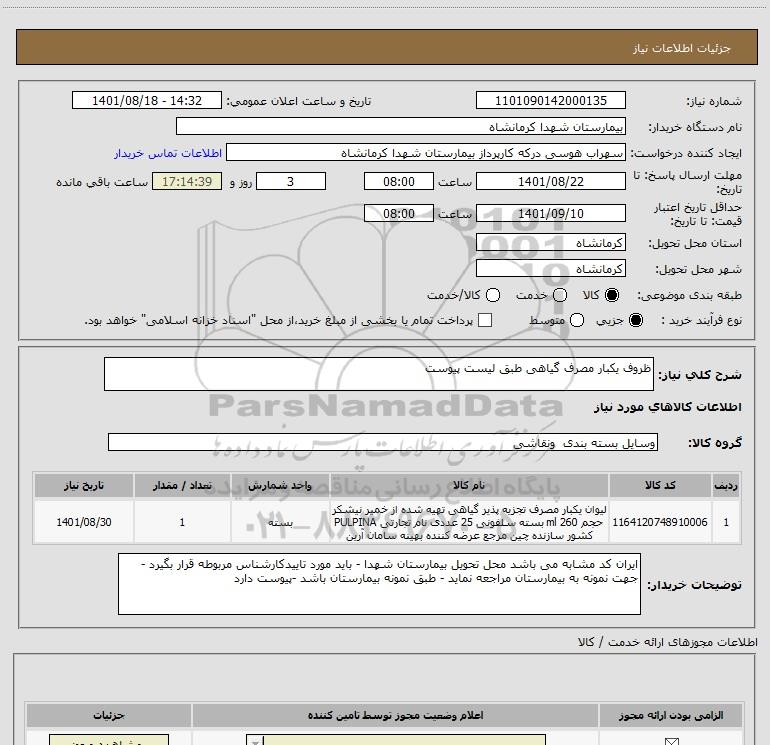
Task: Click the remaining time countdown 17:14:39
Action: click(187, 181)
